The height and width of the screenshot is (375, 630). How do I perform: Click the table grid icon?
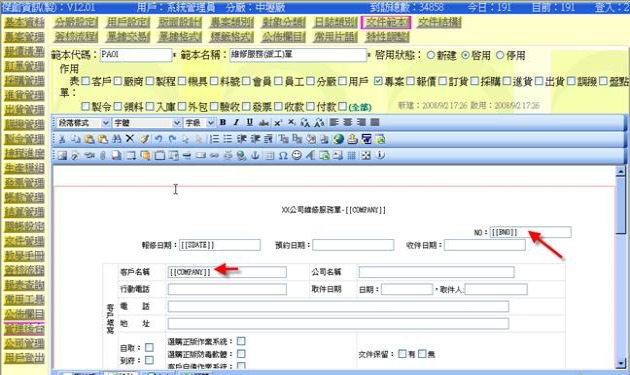pos(351,156)
